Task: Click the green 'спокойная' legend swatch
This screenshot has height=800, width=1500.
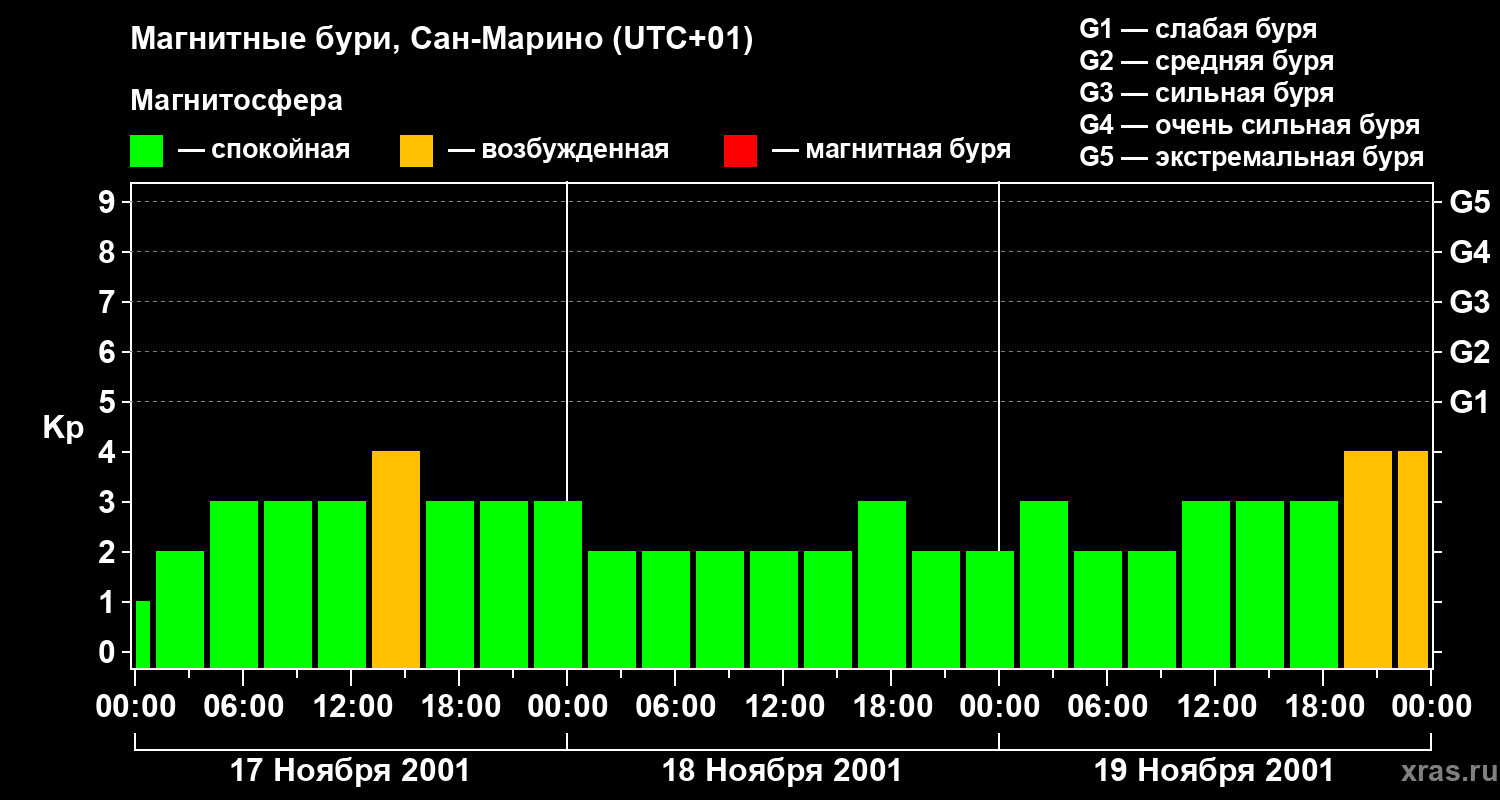Action: pyautogui.click(x=147, y=151)
